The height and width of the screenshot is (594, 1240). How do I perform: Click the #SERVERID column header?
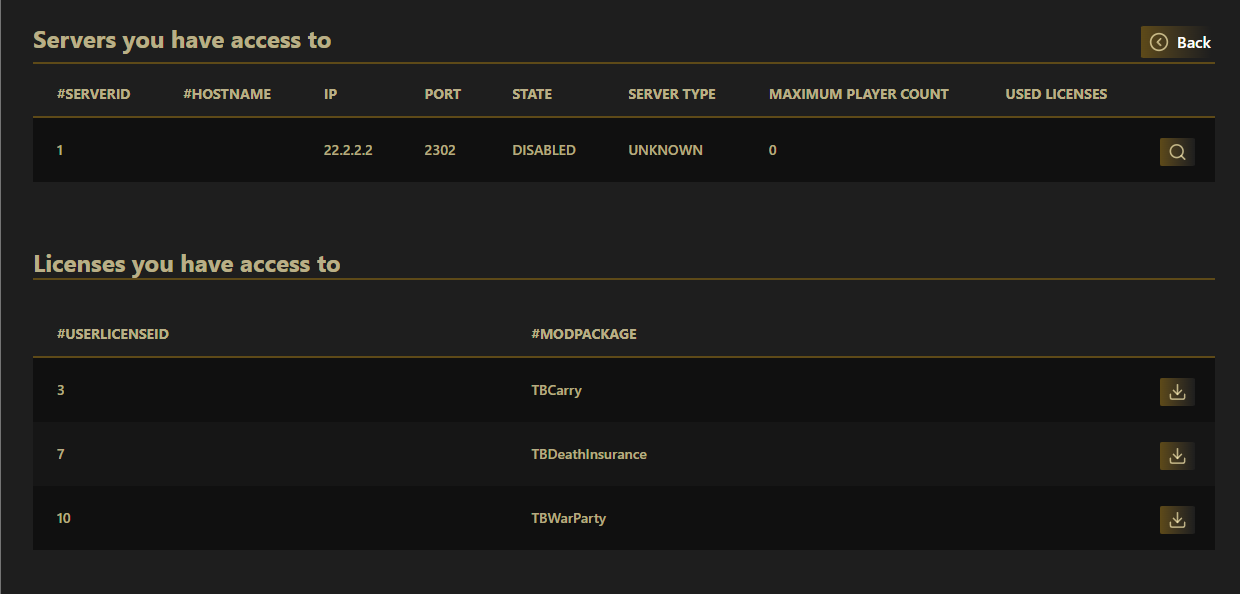[x=94, y=94]
